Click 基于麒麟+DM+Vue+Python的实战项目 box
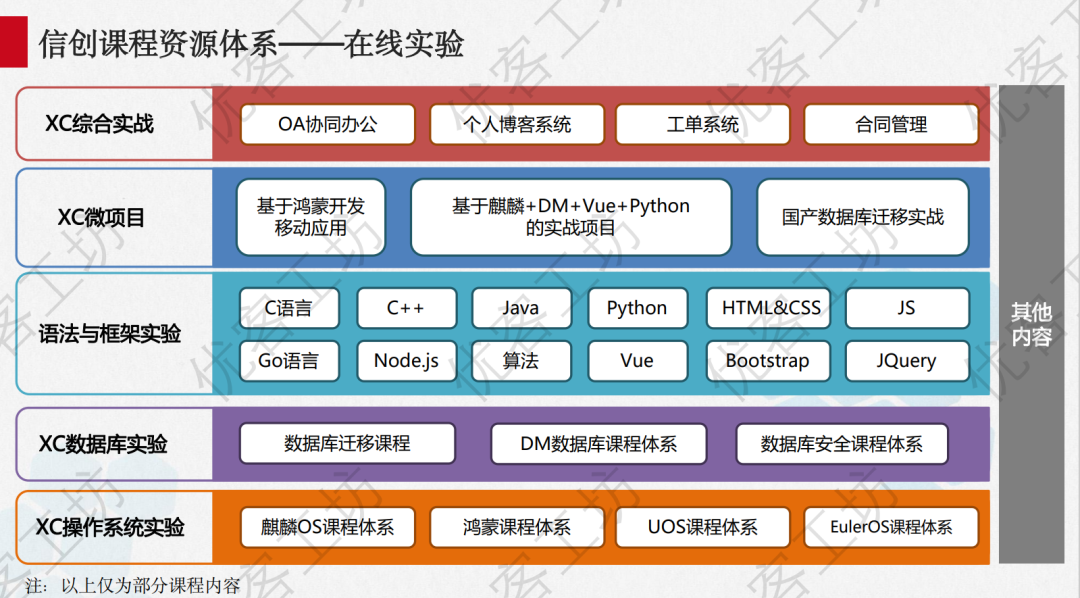1080x598 pixels. click(x=571, y=217)
